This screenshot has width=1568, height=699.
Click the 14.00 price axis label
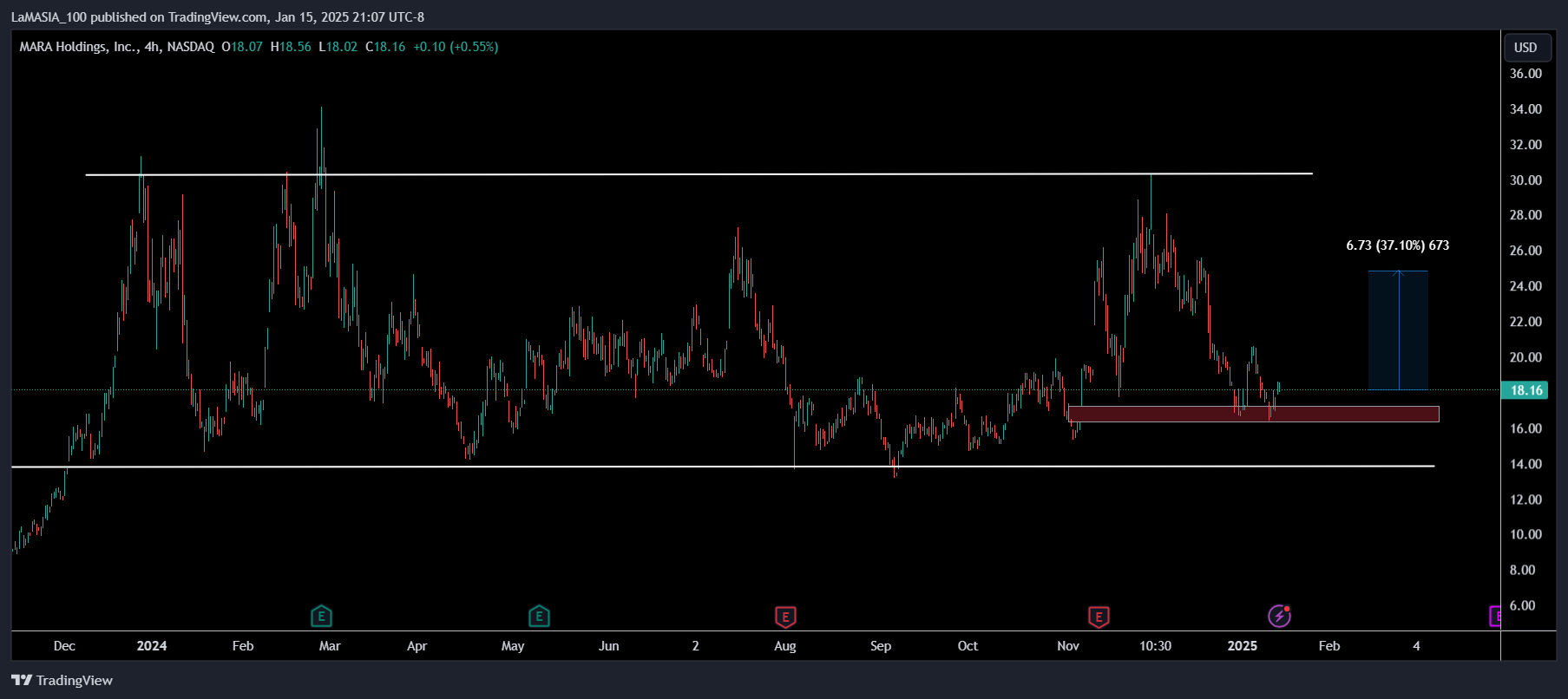click(x=1525, y=464)
